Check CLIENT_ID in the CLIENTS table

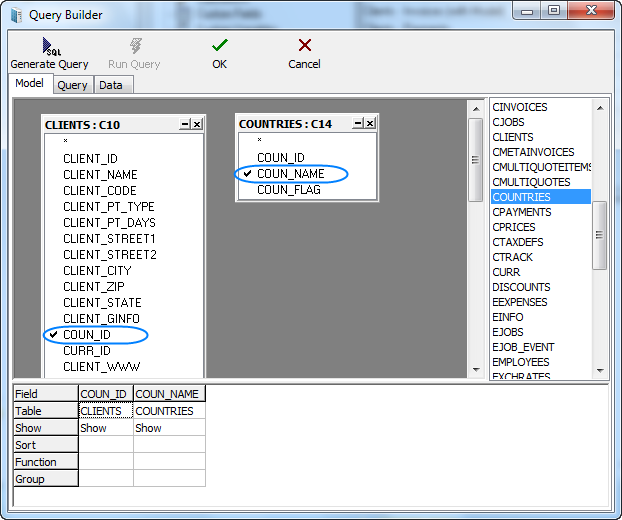click(x=90, y=159)
